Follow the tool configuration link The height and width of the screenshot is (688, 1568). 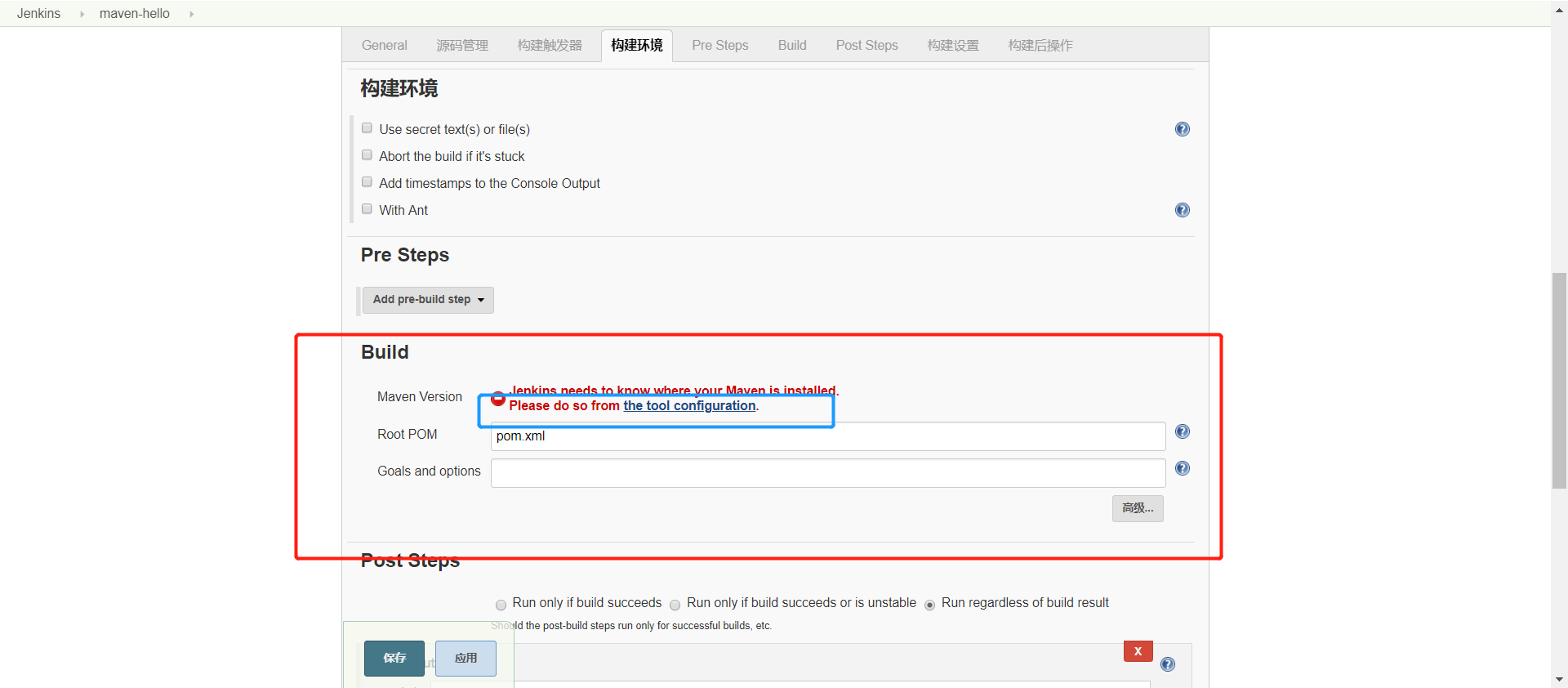(689, 406)
